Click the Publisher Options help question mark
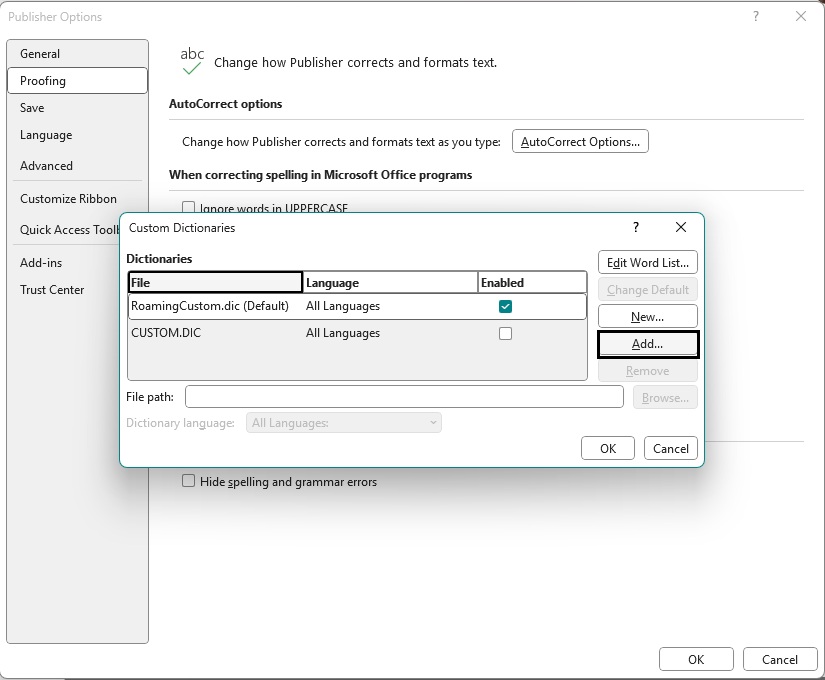 click(x=756, y=16)
